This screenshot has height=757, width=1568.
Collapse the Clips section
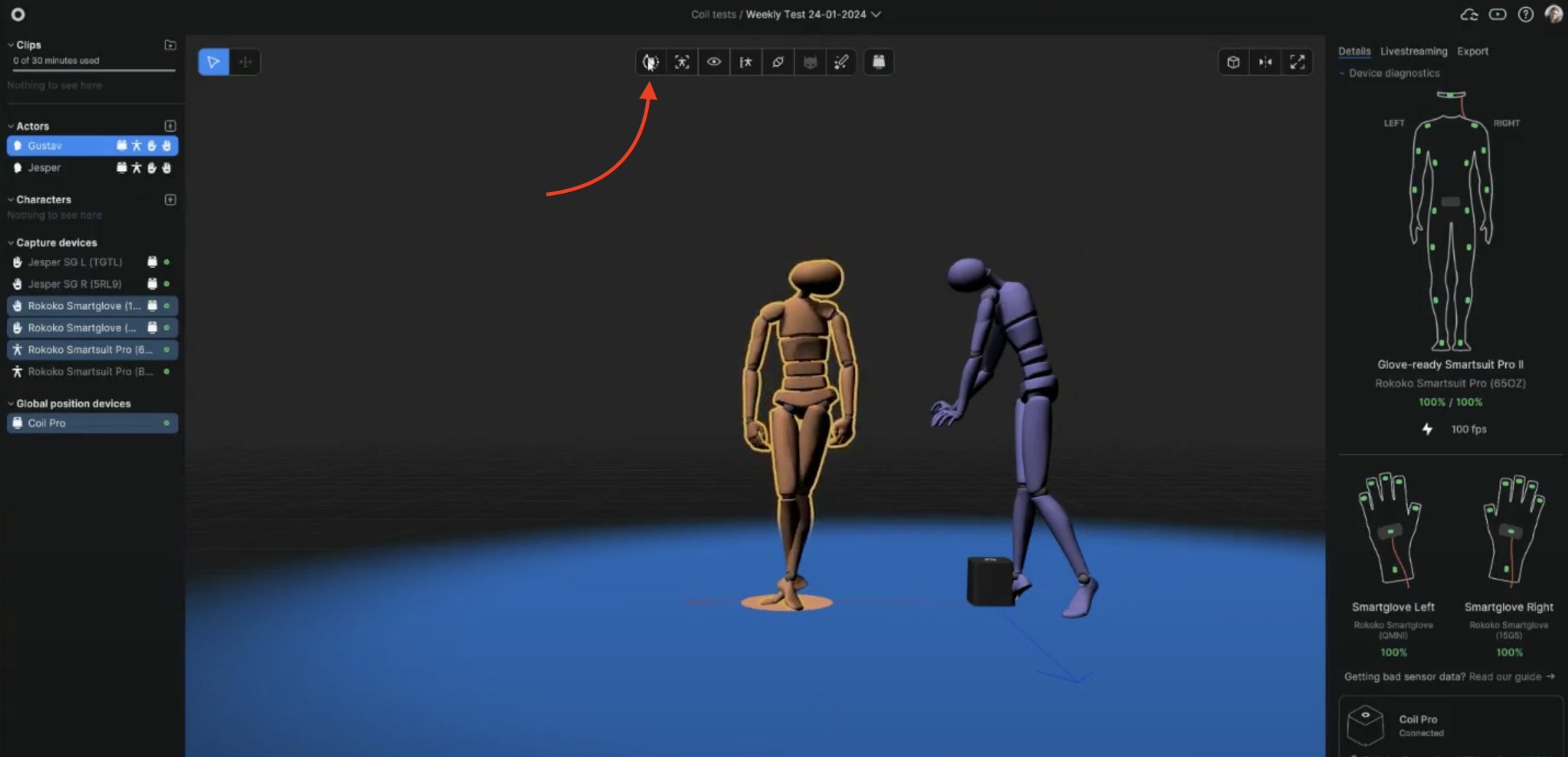10,45
